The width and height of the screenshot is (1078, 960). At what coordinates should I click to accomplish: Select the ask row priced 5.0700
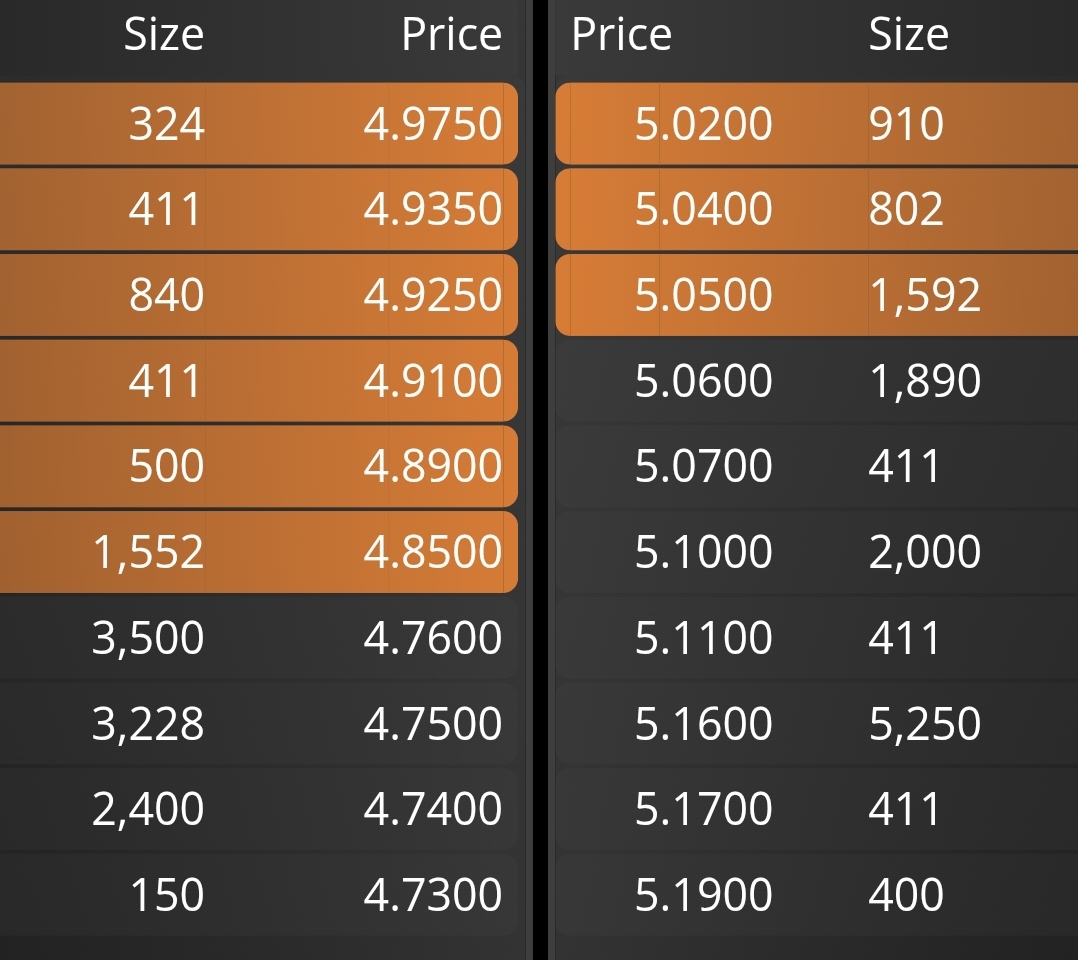click(817, 466)
